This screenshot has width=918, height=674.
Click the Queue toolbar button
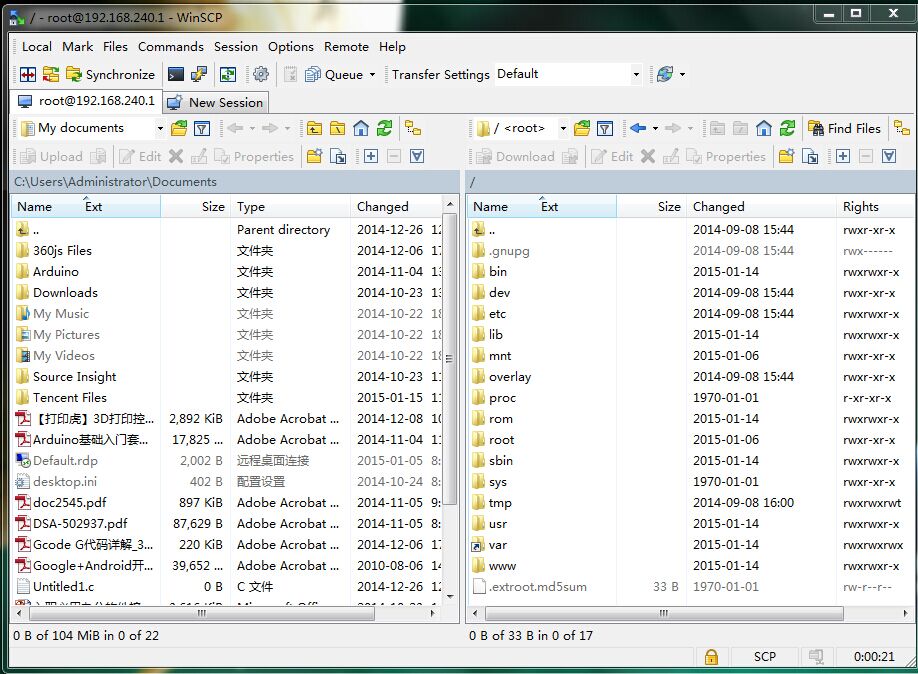coord(334,74)
